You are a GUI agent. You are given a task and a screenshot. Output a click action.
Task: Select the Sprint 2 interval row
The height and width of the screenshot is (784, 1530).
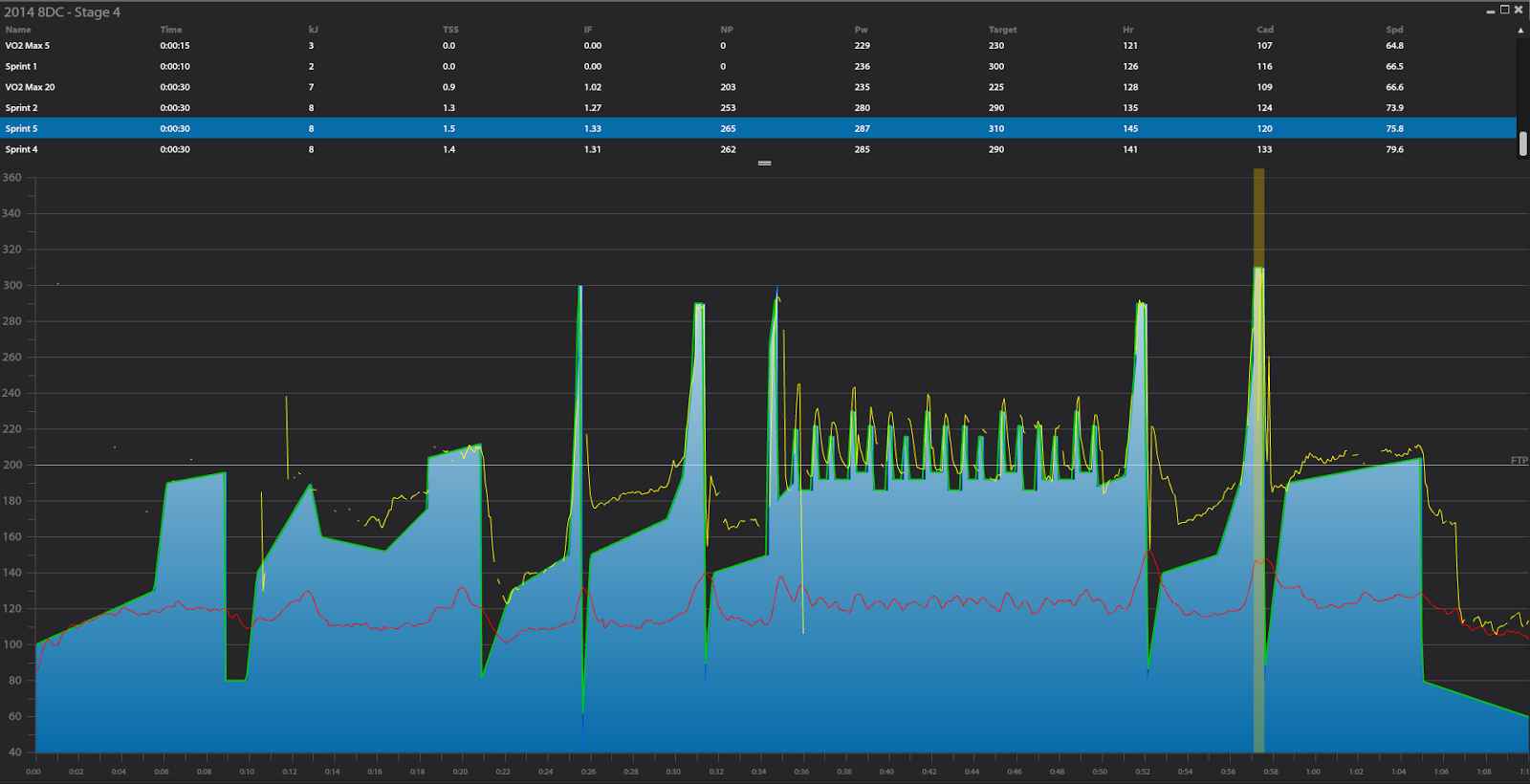coord(758,108)
